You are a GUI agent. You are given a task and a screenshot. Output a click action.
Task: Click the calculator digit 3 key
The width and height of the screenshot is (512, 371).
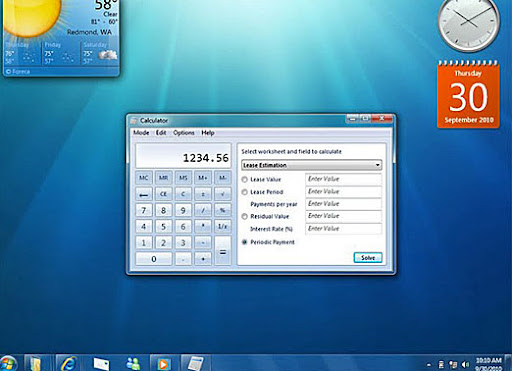(x=183, y=243)
